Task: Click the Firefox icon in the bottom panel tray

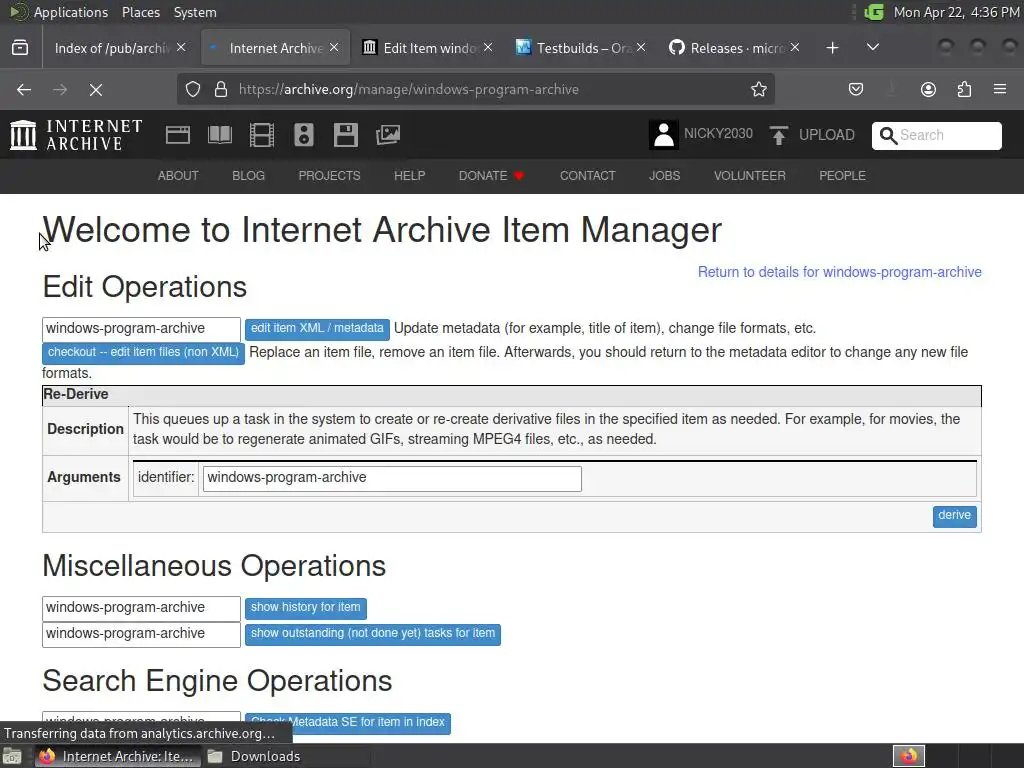Action: (908, 756)
